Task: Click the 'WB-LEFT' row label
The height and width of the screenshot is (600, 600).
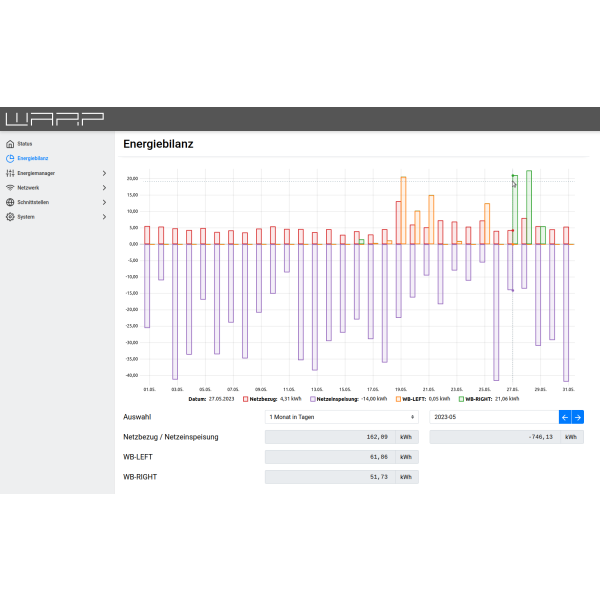Action: pyautogui.click(x=138, y=457)
